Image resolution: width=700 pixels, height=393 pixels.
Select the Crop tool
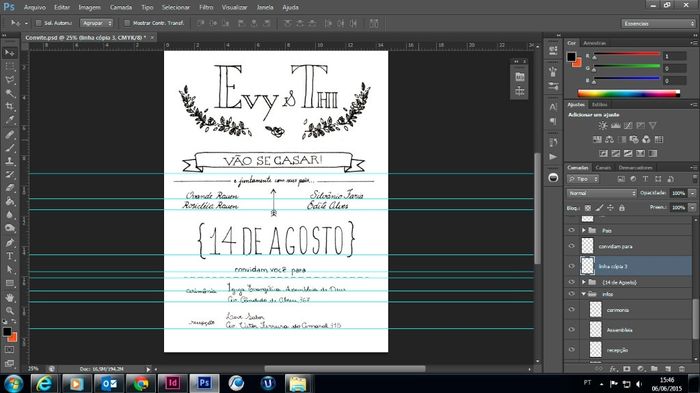[9, 106]
